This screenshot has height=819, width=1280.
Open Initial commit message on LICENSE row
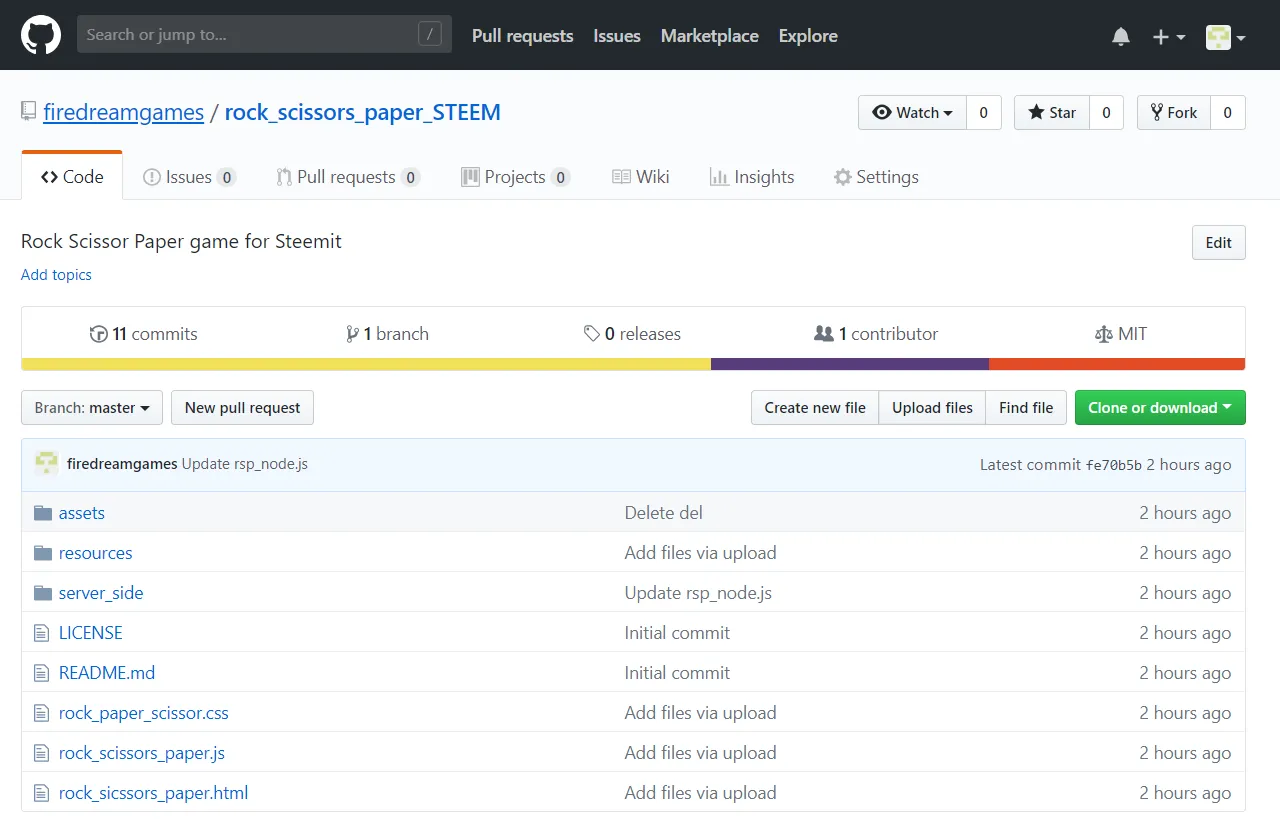pos(677,633)
